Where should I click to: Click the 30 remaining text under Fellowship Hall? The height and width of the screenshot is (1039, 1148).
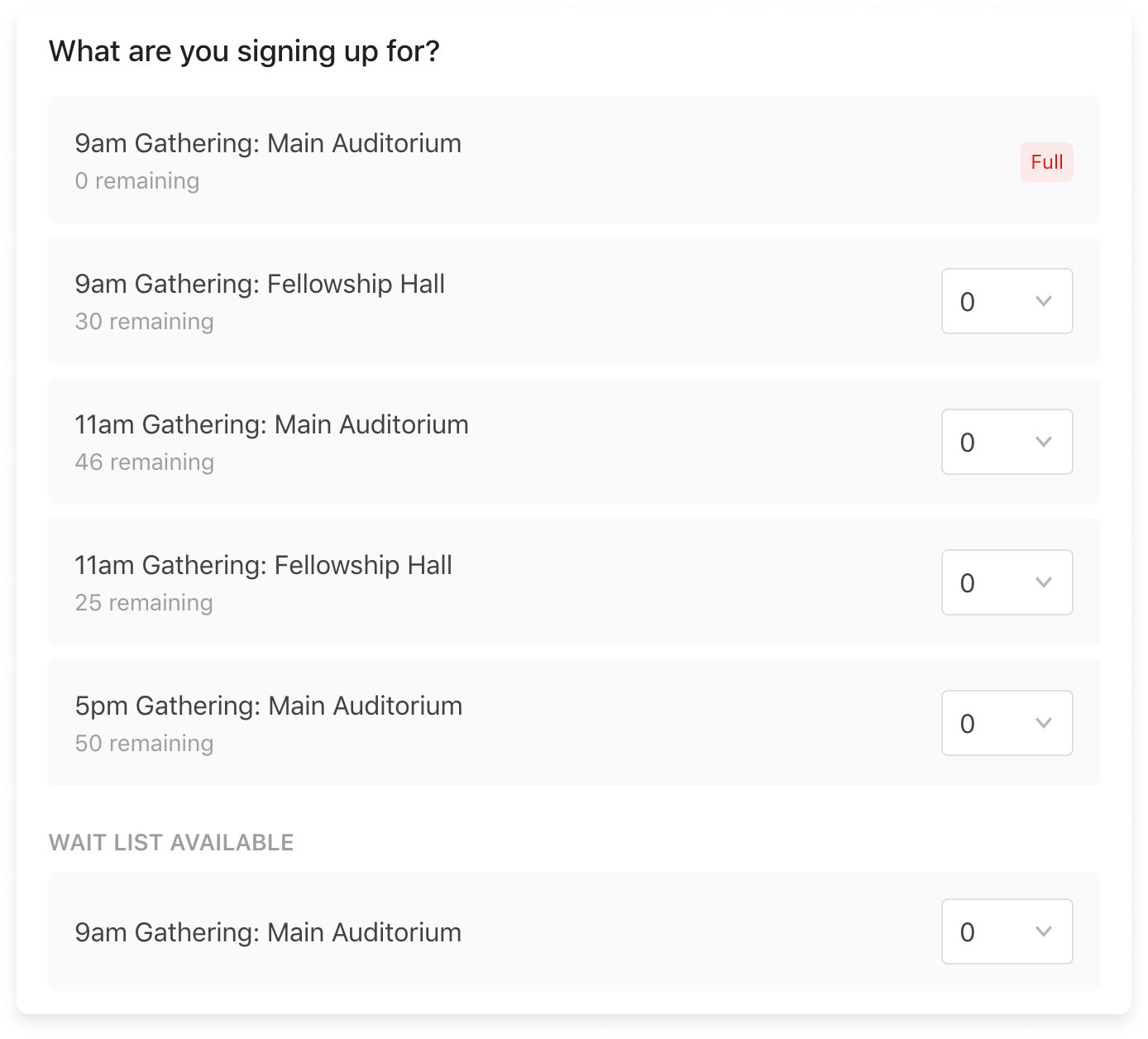pyautogui.click(x=145, y=321)
